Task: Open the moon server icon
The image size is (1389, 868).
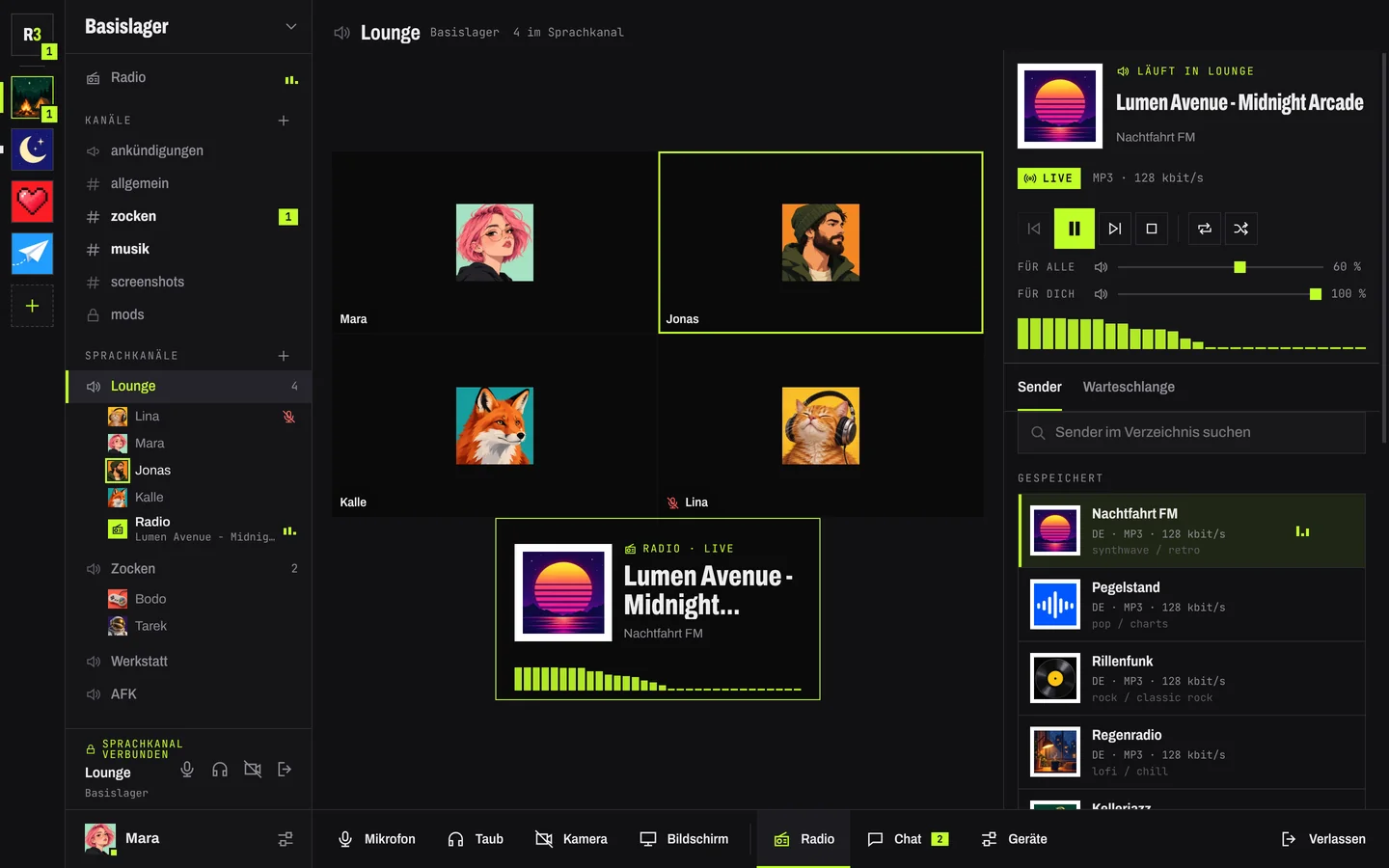Action: 32,149
